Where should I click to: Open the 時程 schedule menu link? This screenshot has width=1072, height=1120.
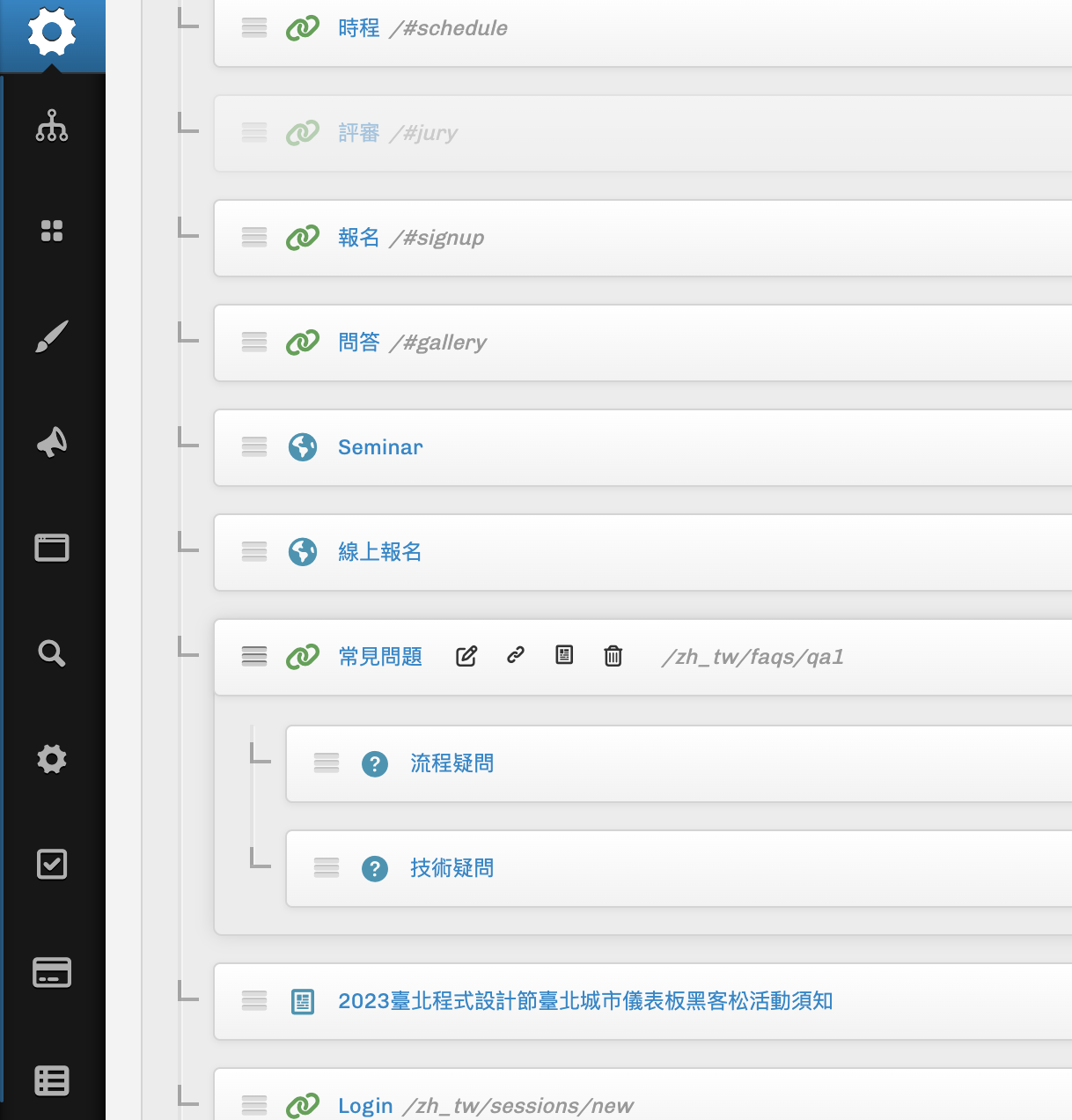pos(359,28)
